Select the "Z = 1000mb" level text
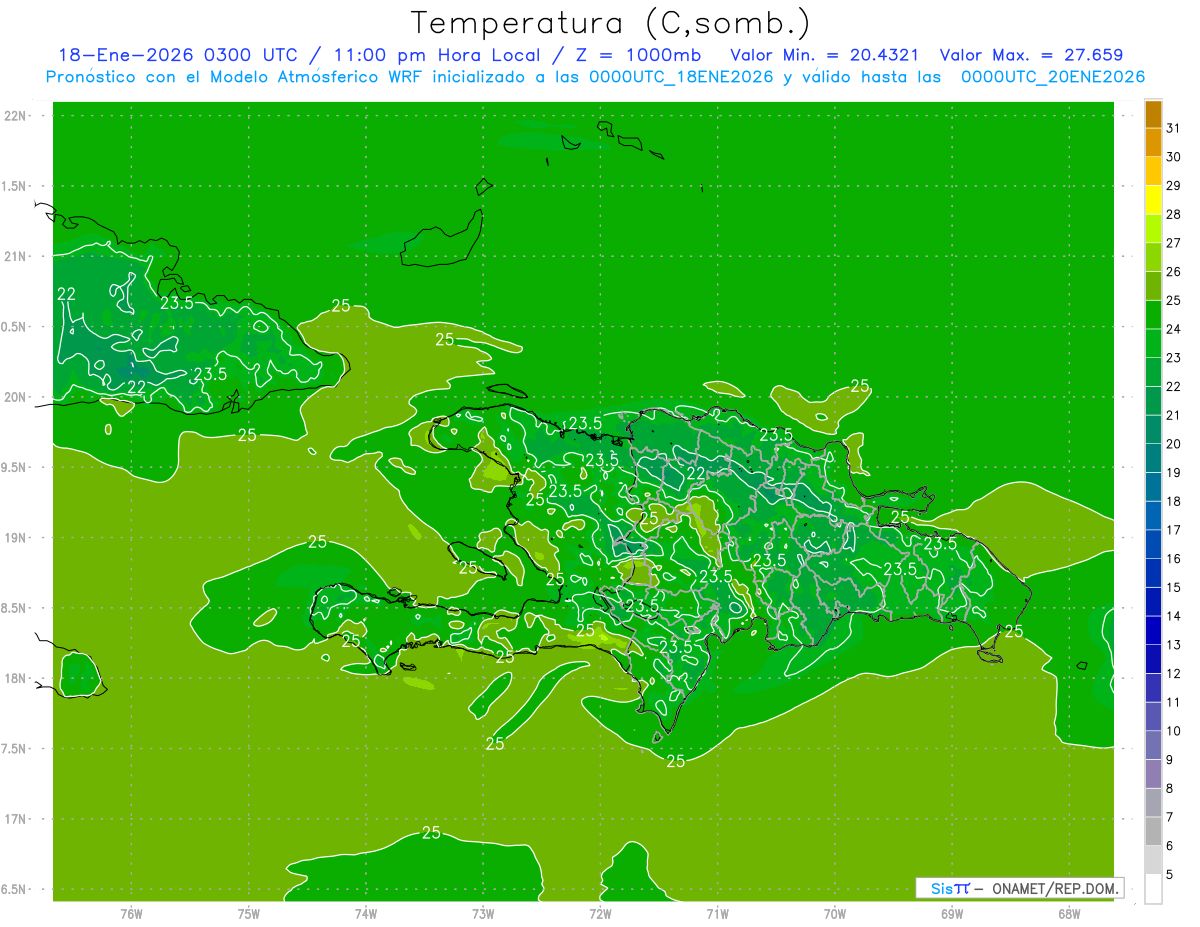 click(x=638, y=55)
